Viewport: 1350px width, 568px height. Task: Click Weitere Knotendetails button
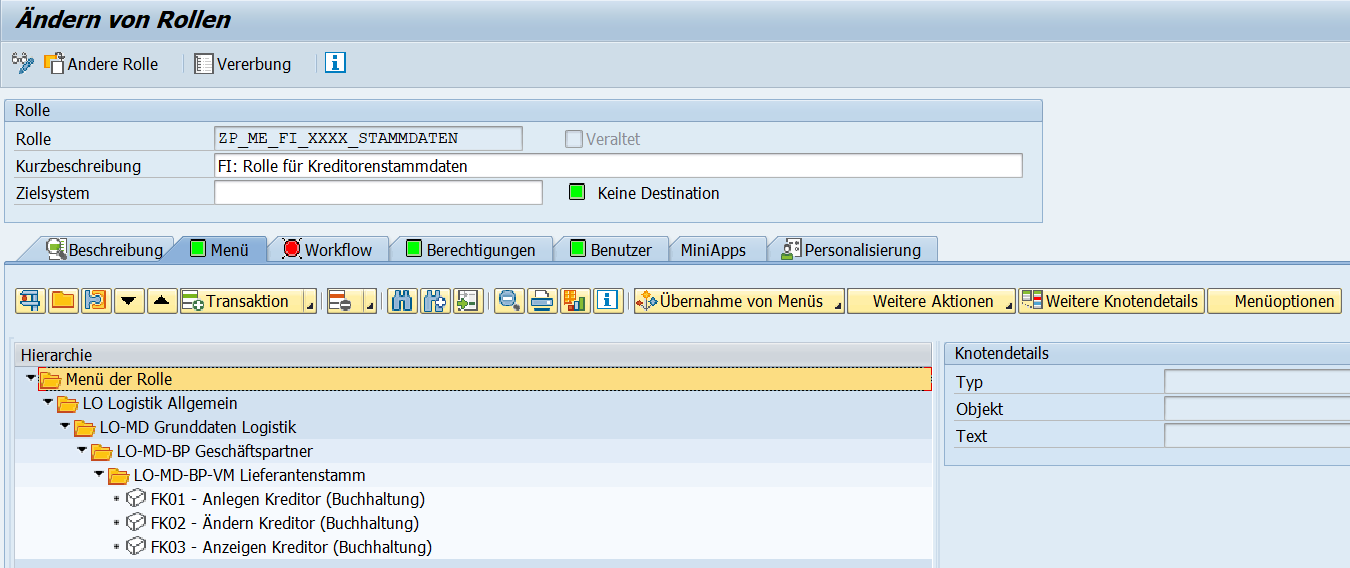coord(1111,301)
